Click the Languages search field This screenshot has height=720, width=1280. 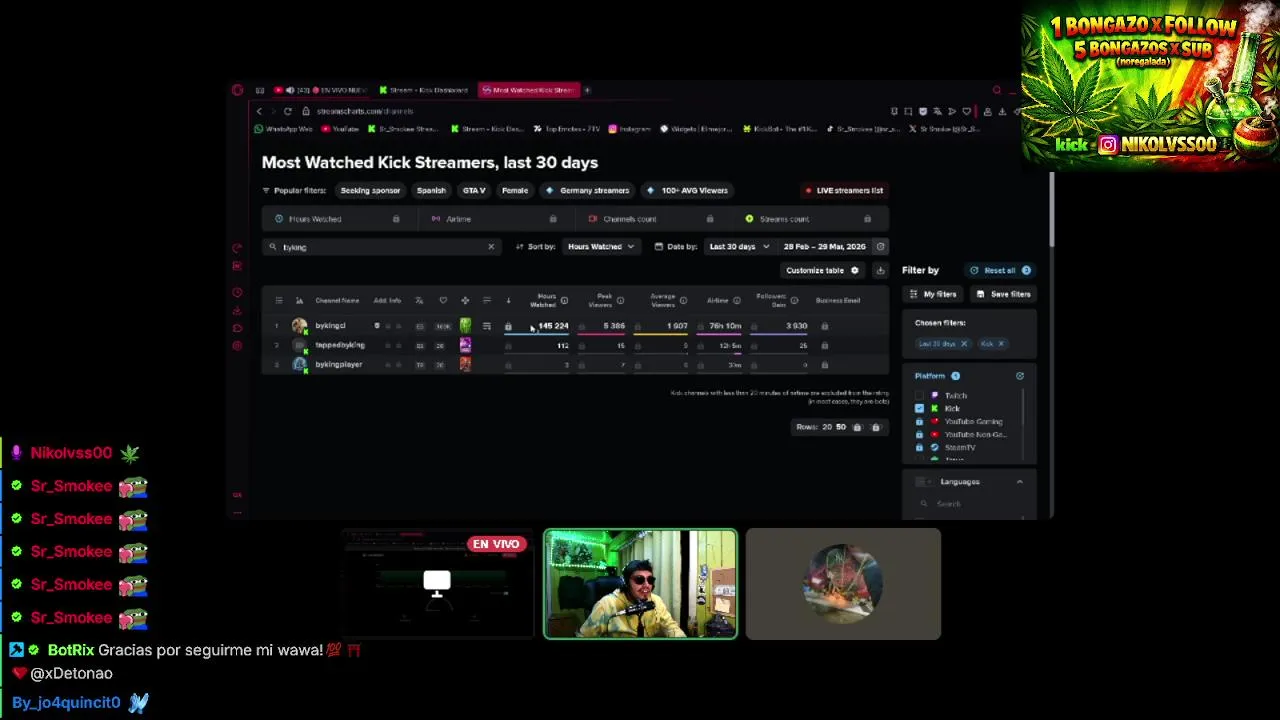tap(970, 504)
